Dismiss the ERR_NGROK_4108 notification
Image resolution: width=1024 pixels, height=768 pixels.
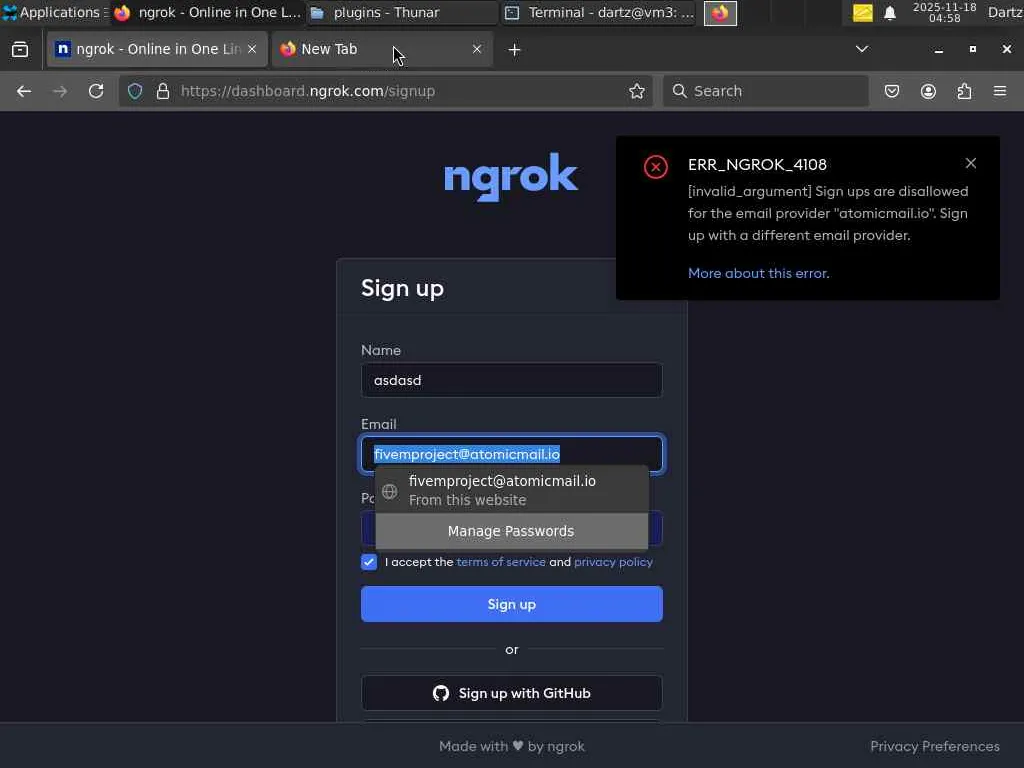[970, 163]
